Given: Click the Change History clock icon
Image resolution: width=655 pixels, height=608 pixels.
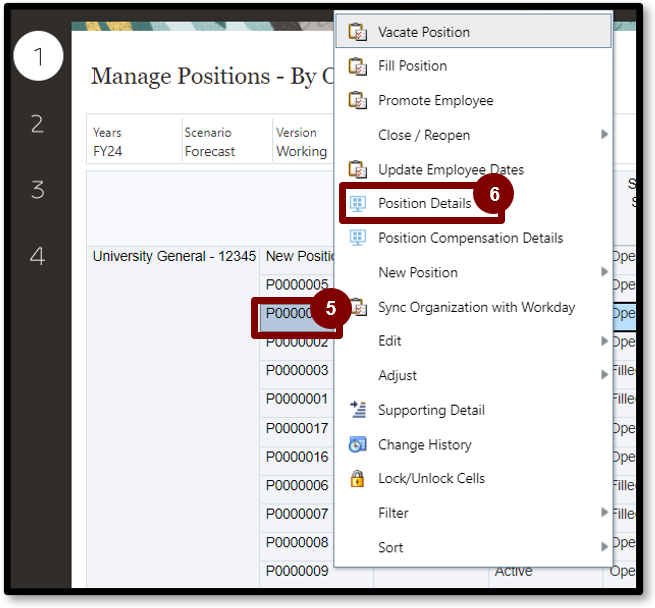Looking at the screenshot, I should tap(357, 444).
